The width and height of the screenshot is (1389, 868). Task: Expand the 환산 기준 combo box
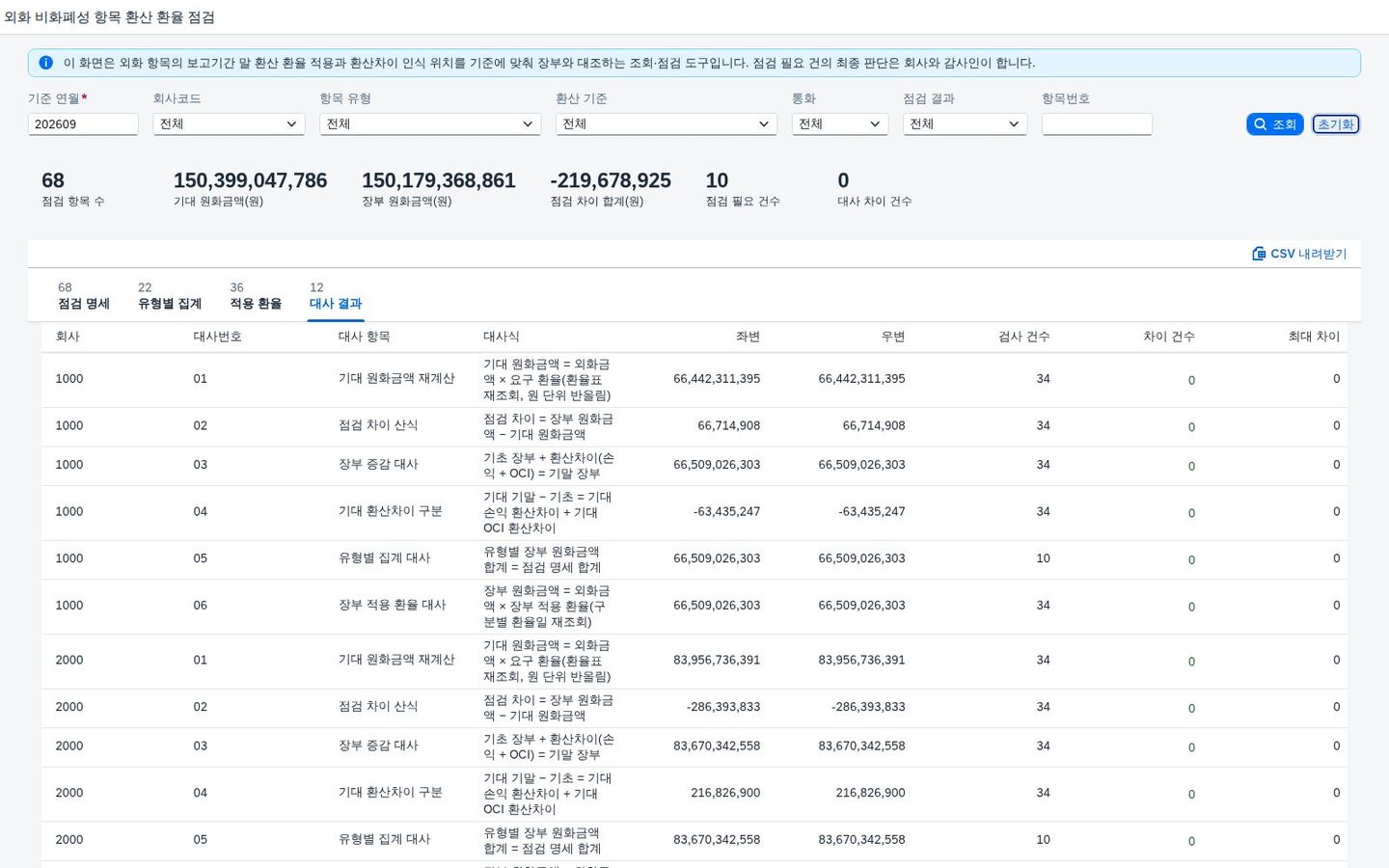click(x=666, y=124)
